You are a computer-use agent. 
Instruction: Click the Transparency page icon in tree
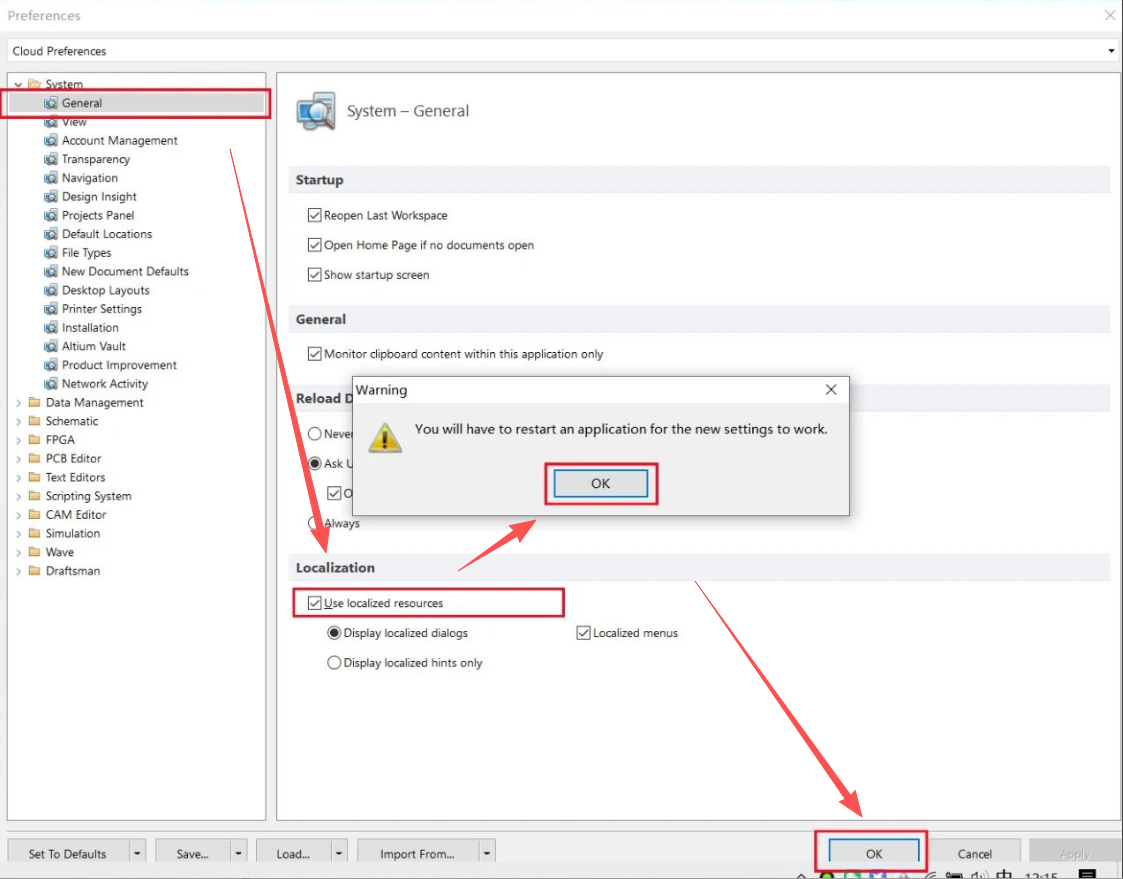pyautogui.click(x=51, y=160)
